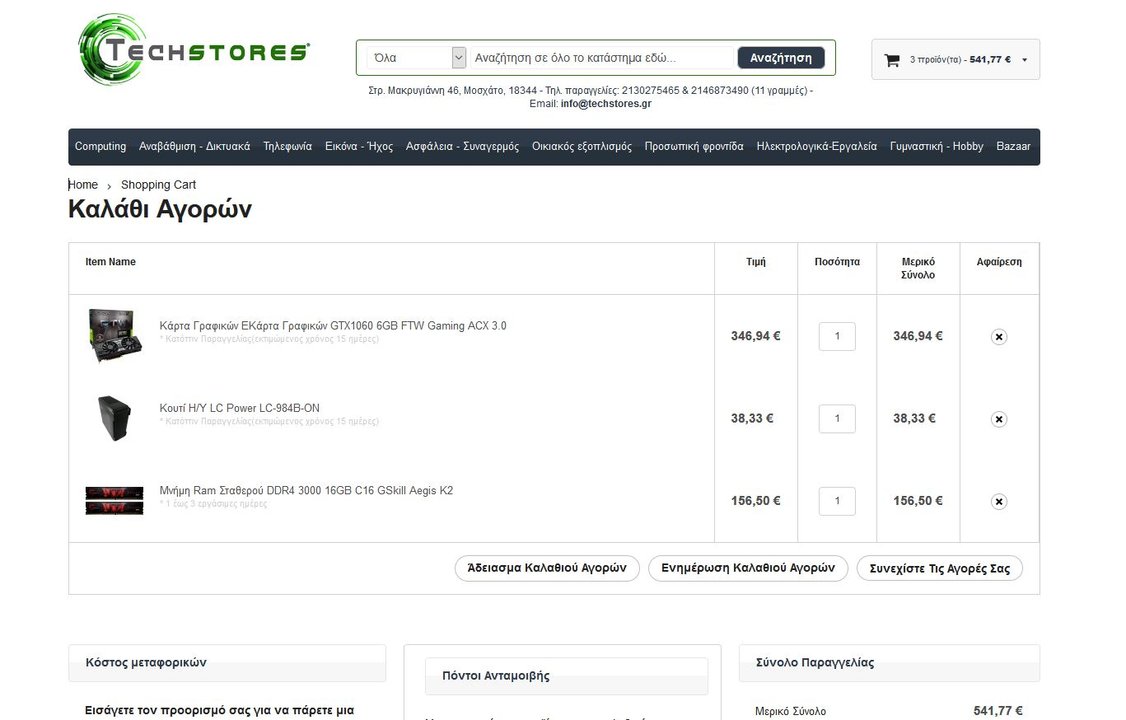This screenshot has height=720, width=1126.
Task: Open the Εικόνα - Ήχος menu
Action: click(359, 146)
